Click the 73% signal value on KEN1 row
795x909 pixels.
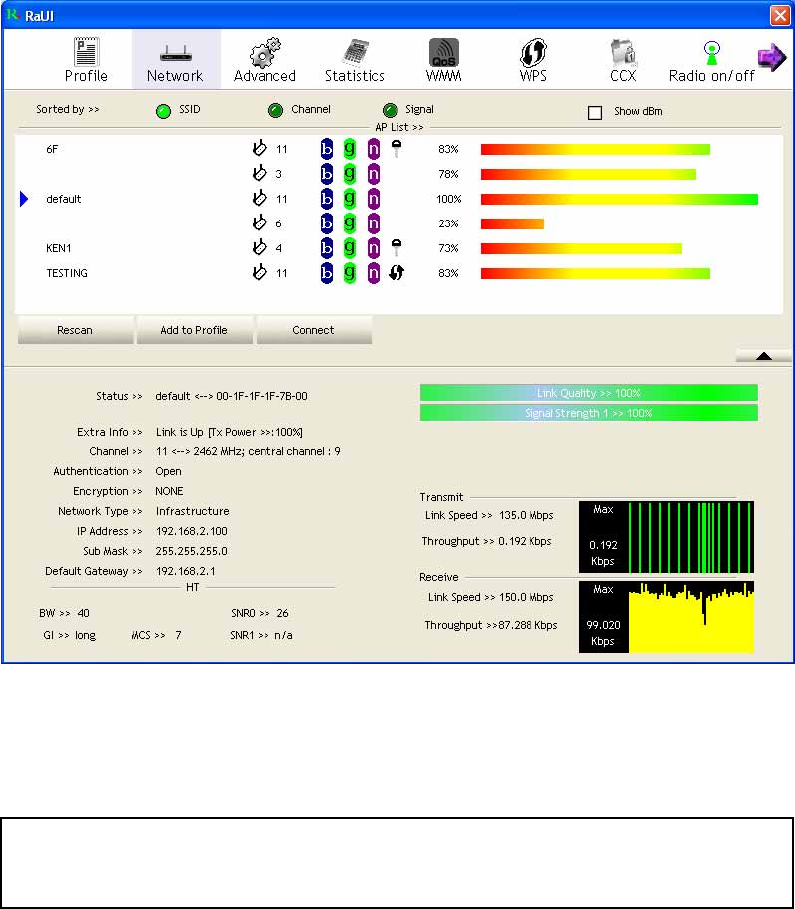(448, 248)
